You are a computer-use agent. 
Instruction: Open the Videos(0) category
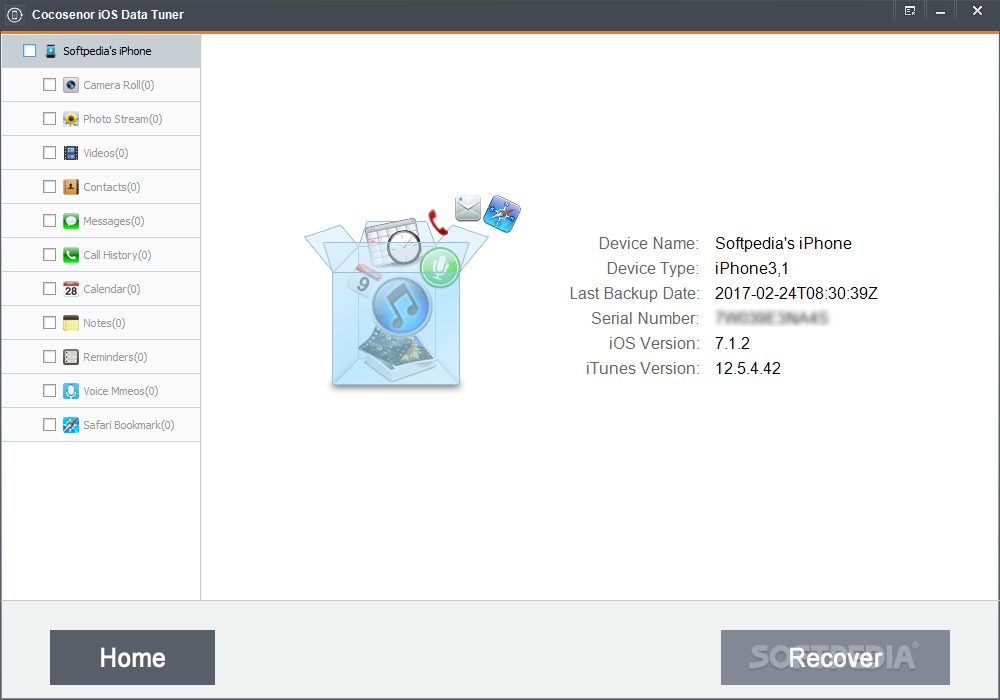pos(106,153)
